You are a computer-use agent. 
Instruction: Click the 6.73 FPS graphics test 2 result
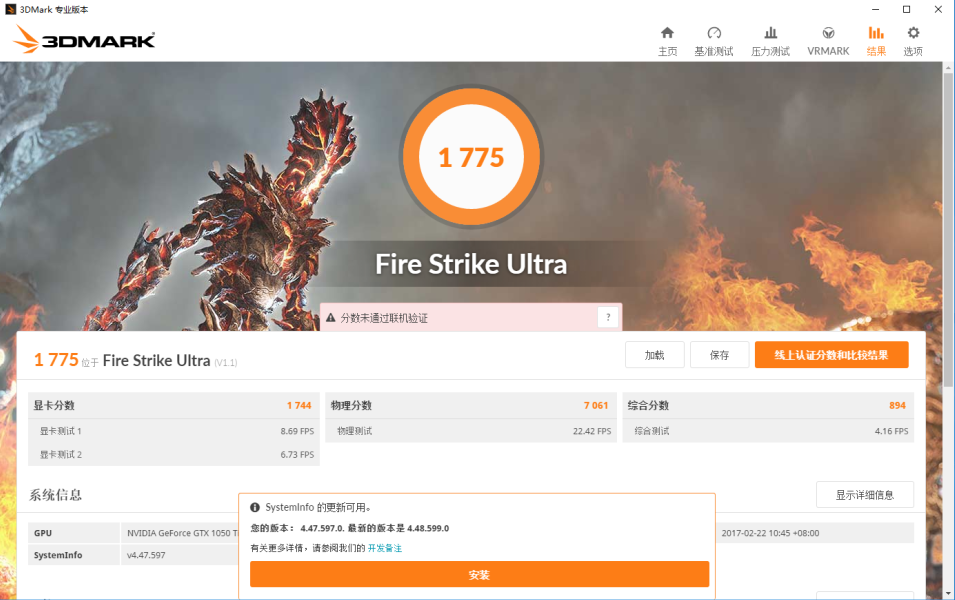297,455
